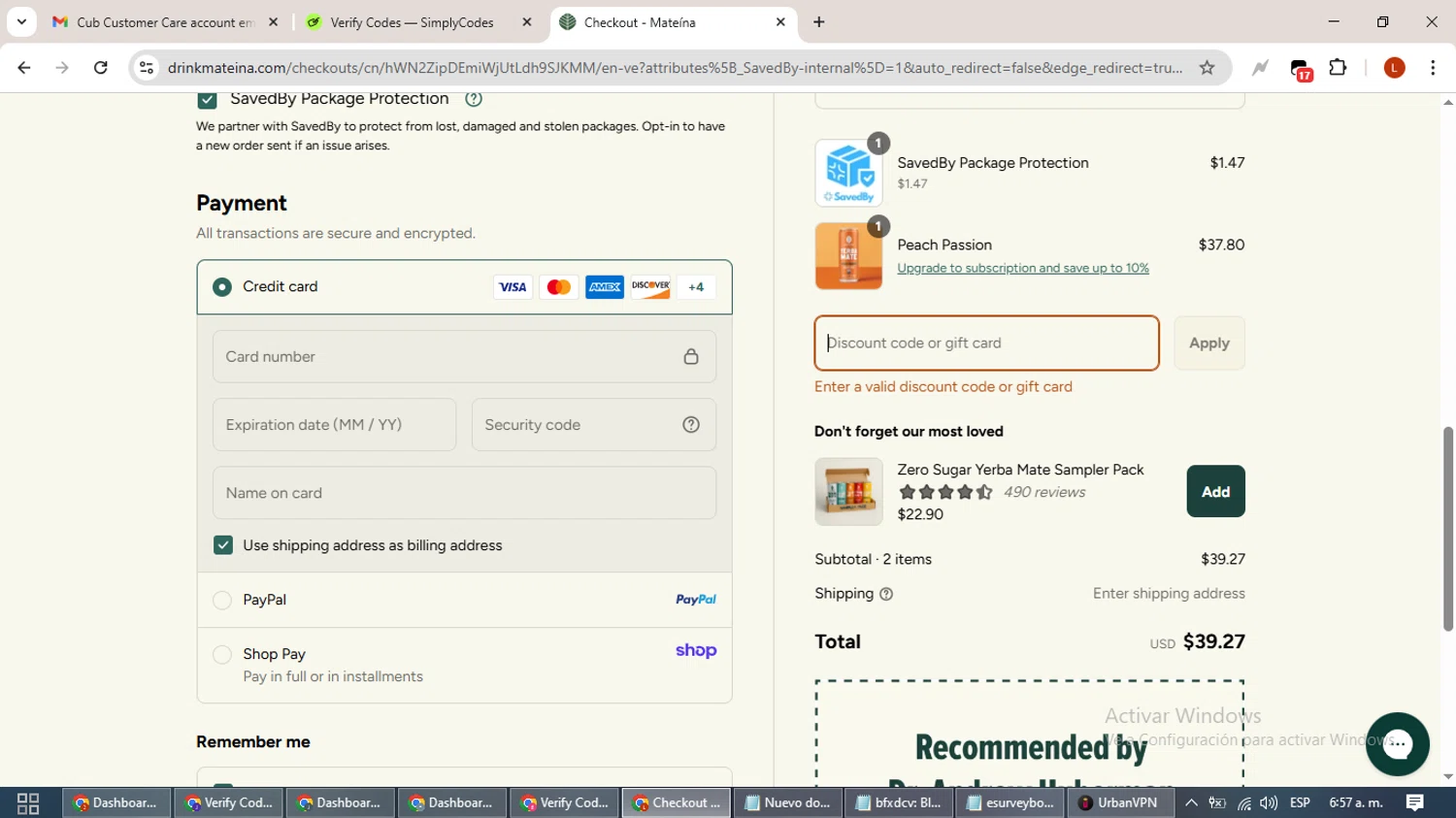
Task: Click Upgrade to subscription and save link
Action: click(1023, 269)
